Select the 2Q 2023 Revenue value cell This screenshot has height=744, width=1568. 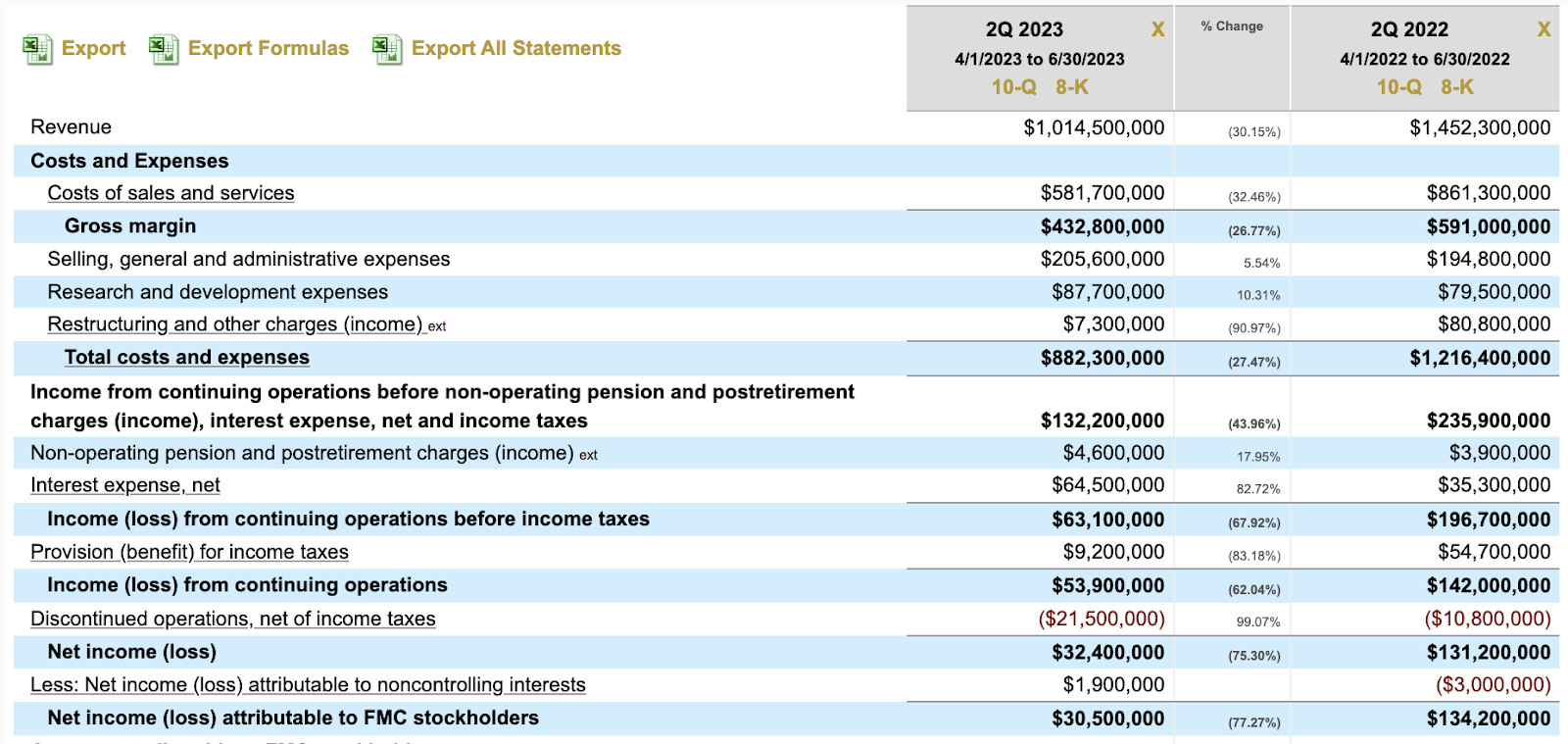pyautogui.click(x=1094, y=127)
